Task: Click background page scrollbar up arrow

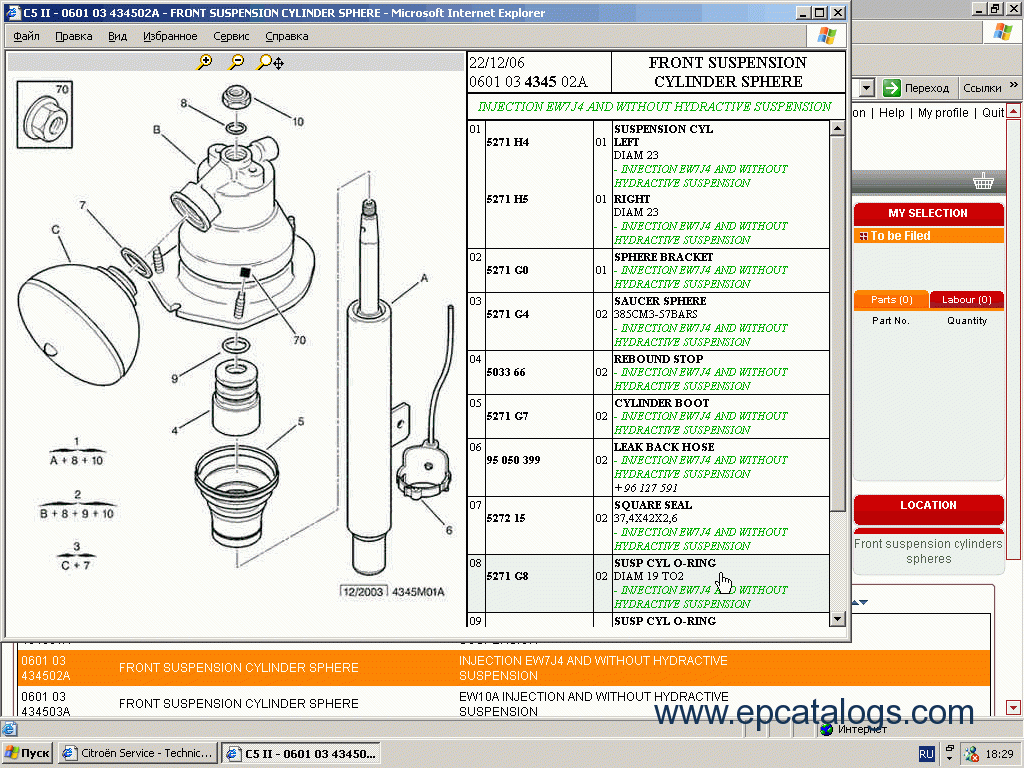Action: pos(1014,111)
